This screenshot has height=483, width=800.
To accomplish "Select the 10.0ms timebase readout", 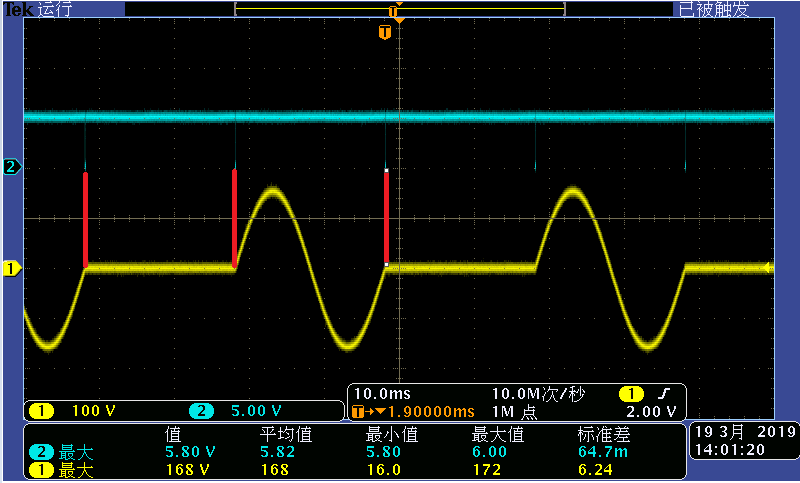I will click(382, 394).
